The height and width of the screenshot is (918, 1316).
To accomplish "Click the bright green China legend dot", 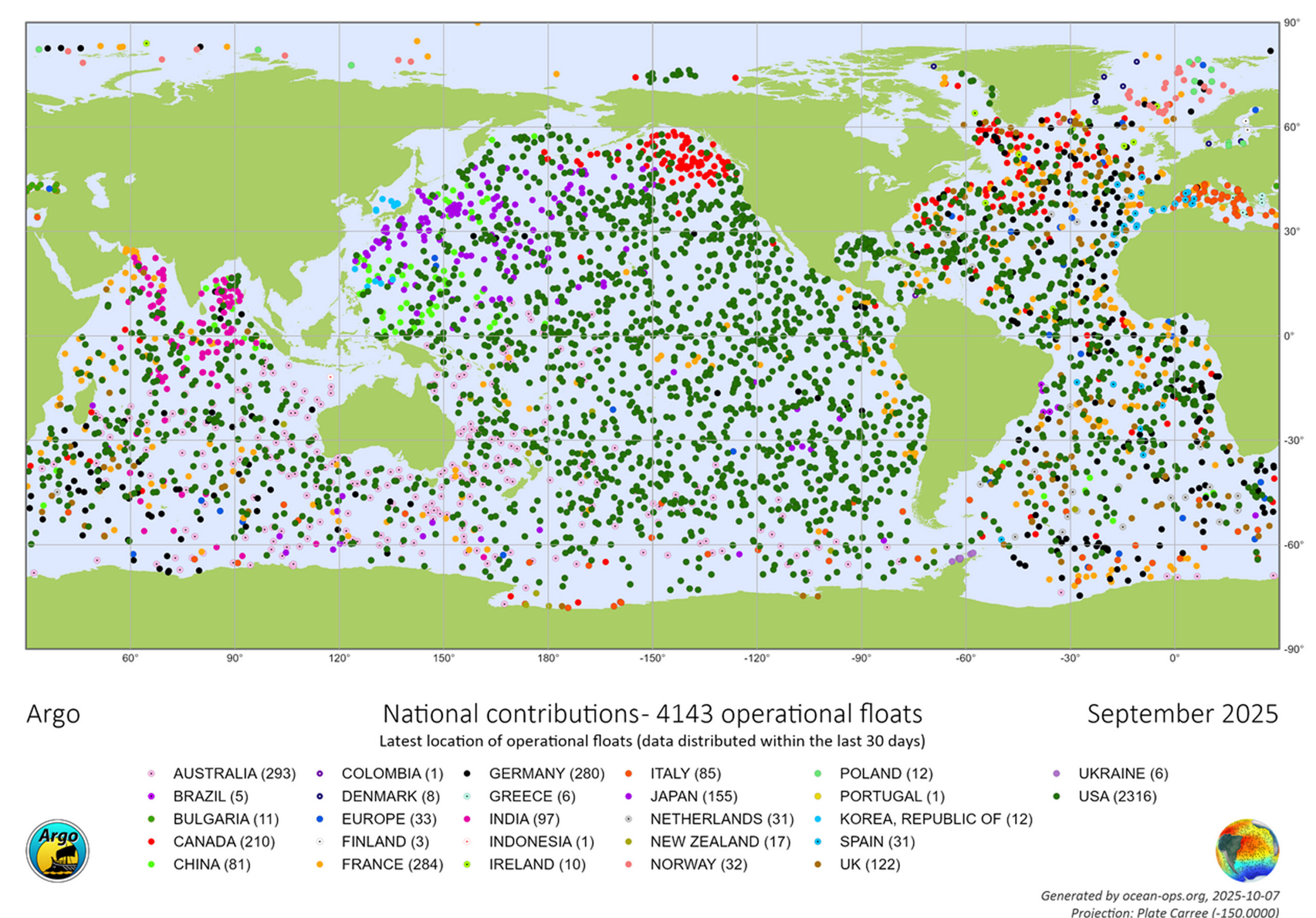I will point(151,864).
